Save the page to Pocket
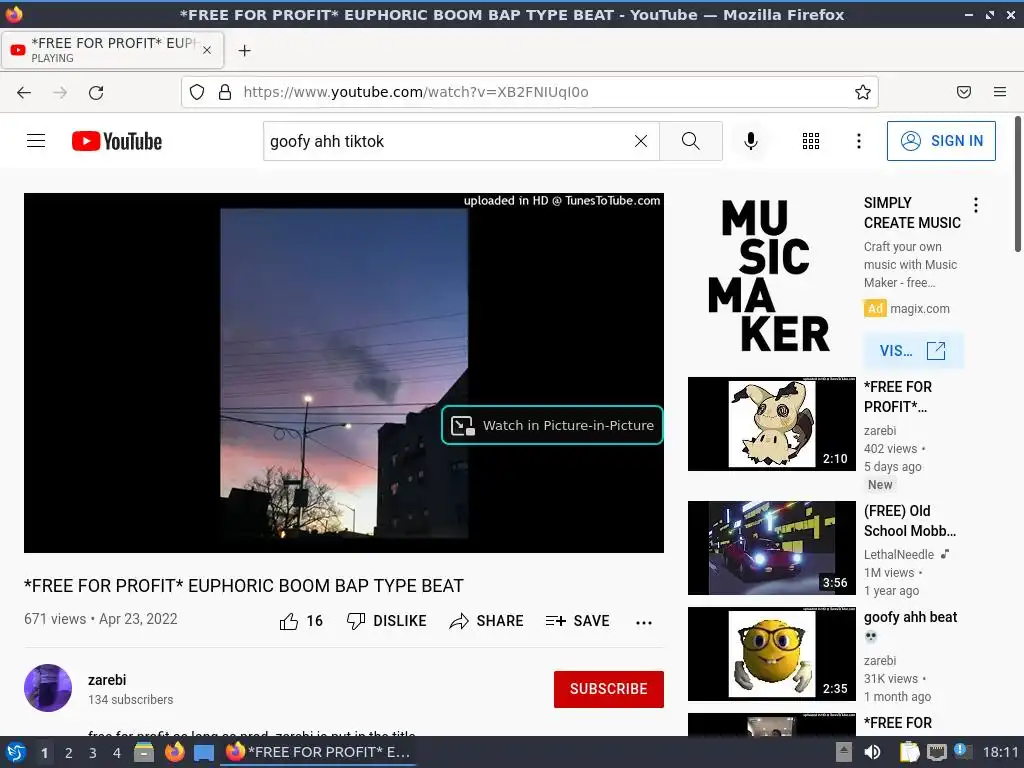Image resolution: width=1024 pixels, height=768 pixels. [963, 92]
